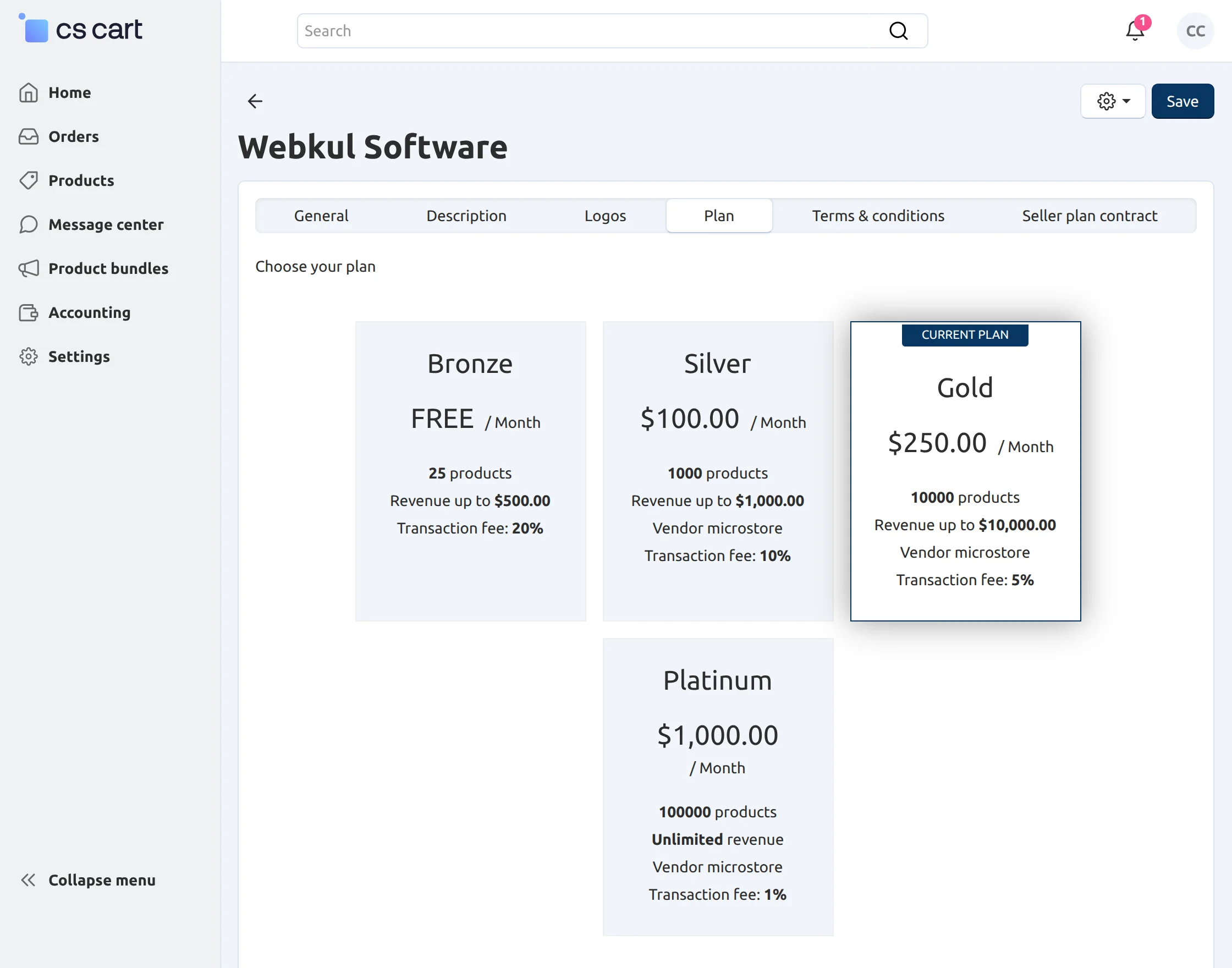Click 'Revenue up to $1,000.00' text

[717, 501]
